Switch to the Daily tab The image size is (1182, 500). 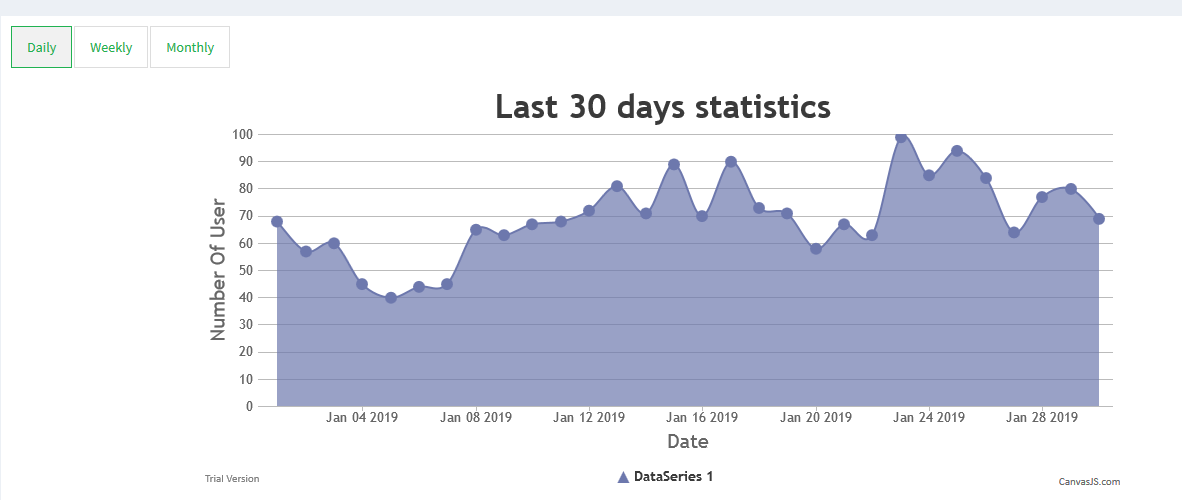point(41,47)
